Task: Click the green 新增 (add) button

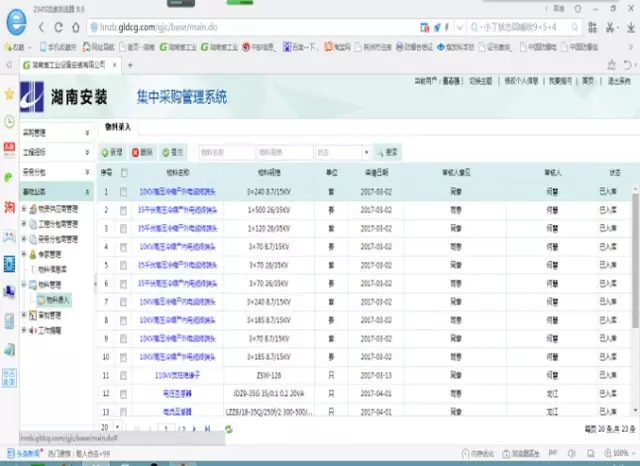Action: tap(112, 152)
